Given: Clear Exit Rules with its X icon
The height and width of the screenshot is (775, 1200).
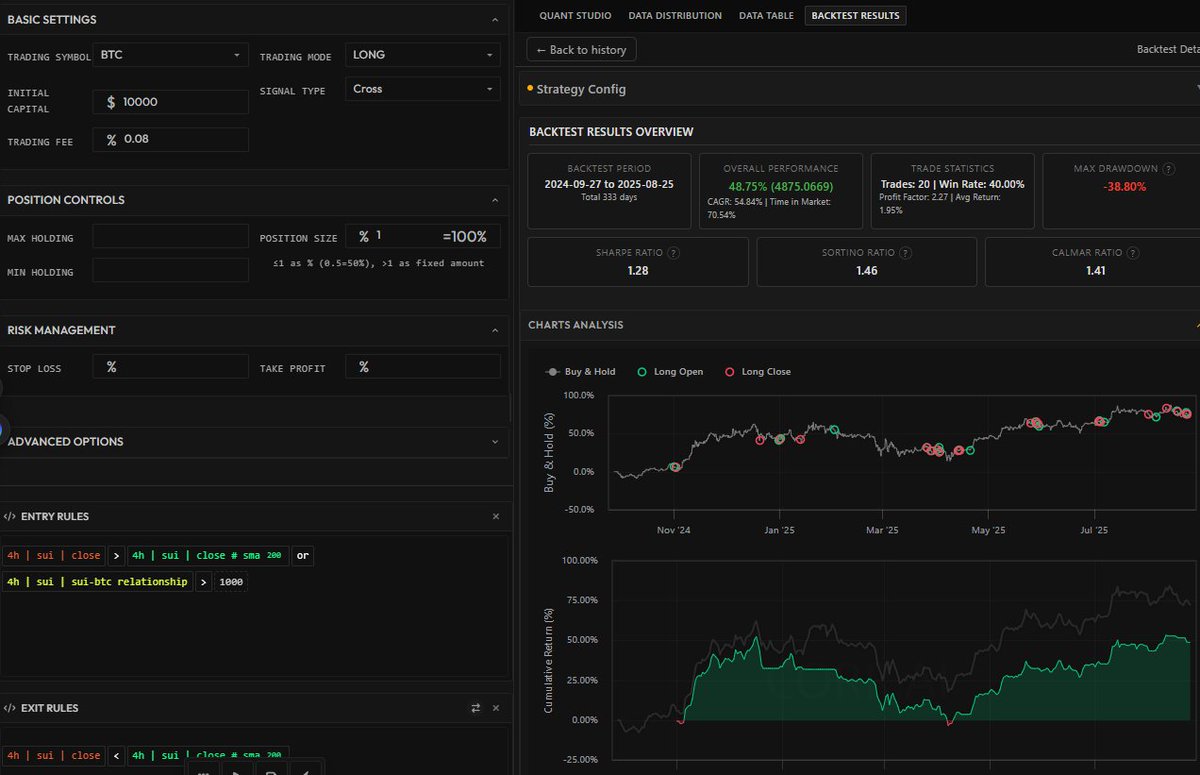Looking at the screenshot, I should pyautogui.click(x=496, y=708).
